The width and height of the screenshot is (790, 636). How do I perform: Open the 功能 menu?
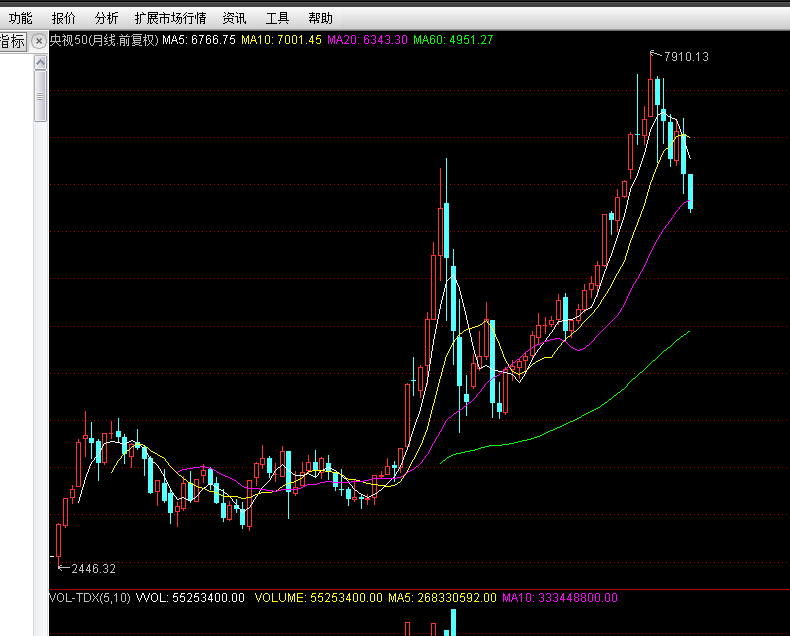(20, 19)
